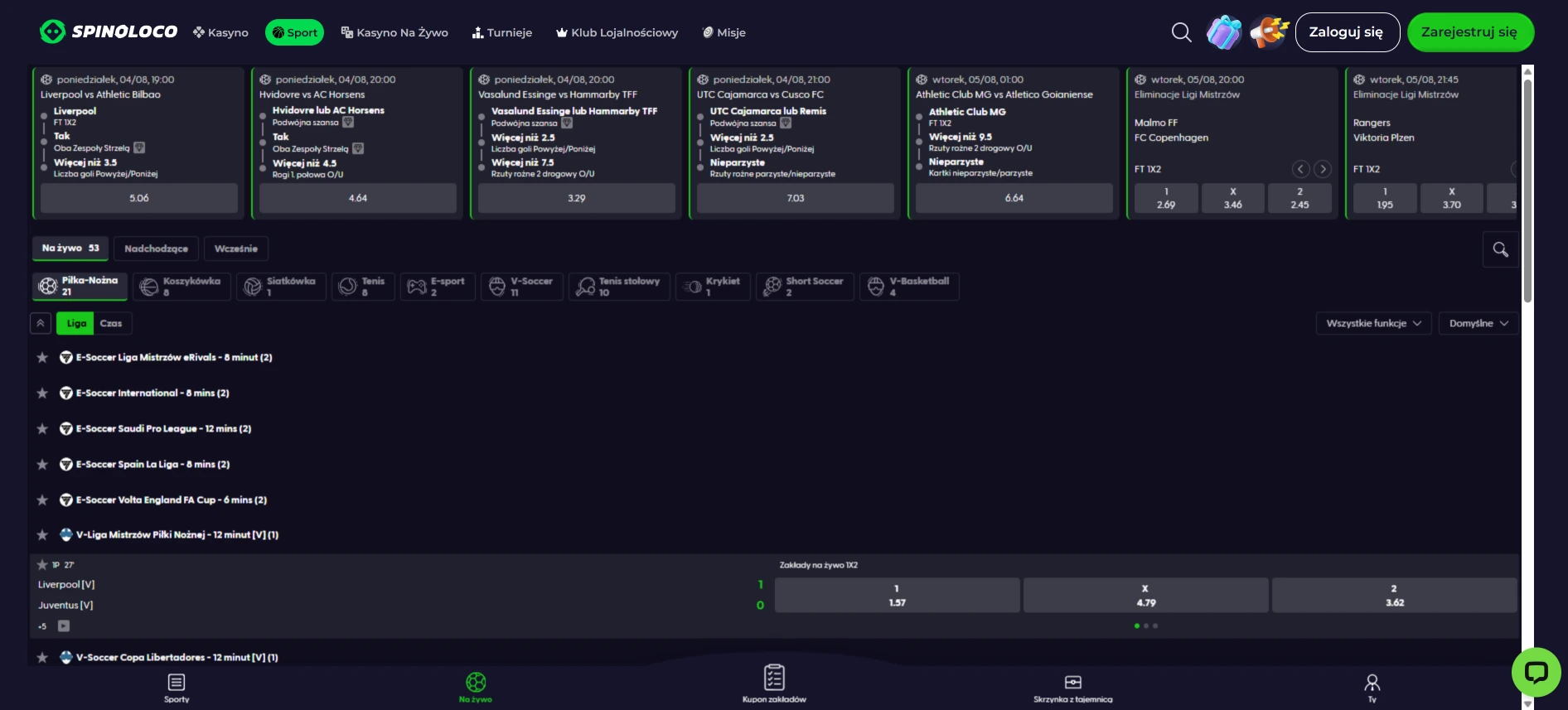Select Siatkówka sport filter
Viewport: 1568px width, 710px height.
281,286
